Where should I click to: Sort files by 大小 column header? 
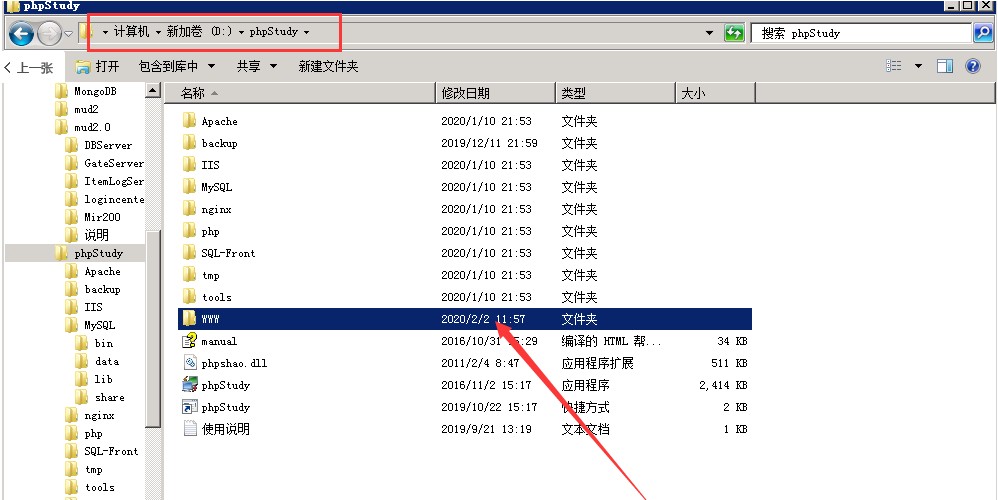(x=715, y=93)
